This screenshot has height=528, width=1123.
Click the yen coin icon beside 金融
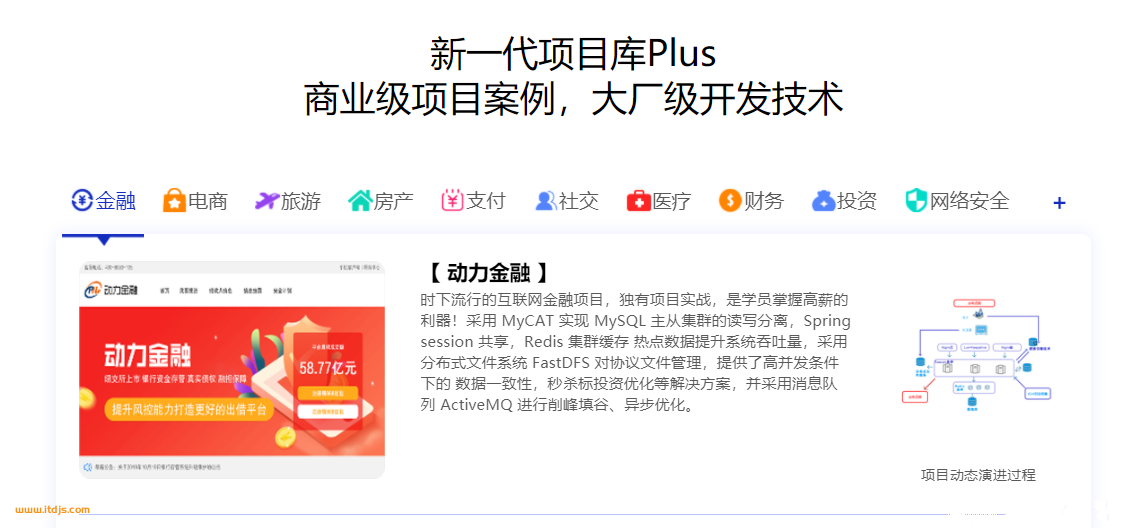(x=82, y=200)
